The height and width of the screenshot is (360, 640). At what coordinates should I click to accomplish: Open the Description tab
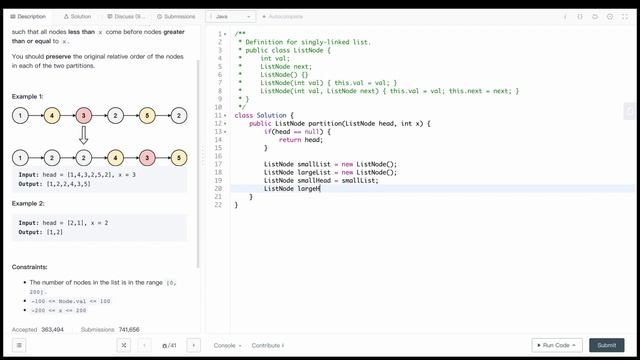28,17
